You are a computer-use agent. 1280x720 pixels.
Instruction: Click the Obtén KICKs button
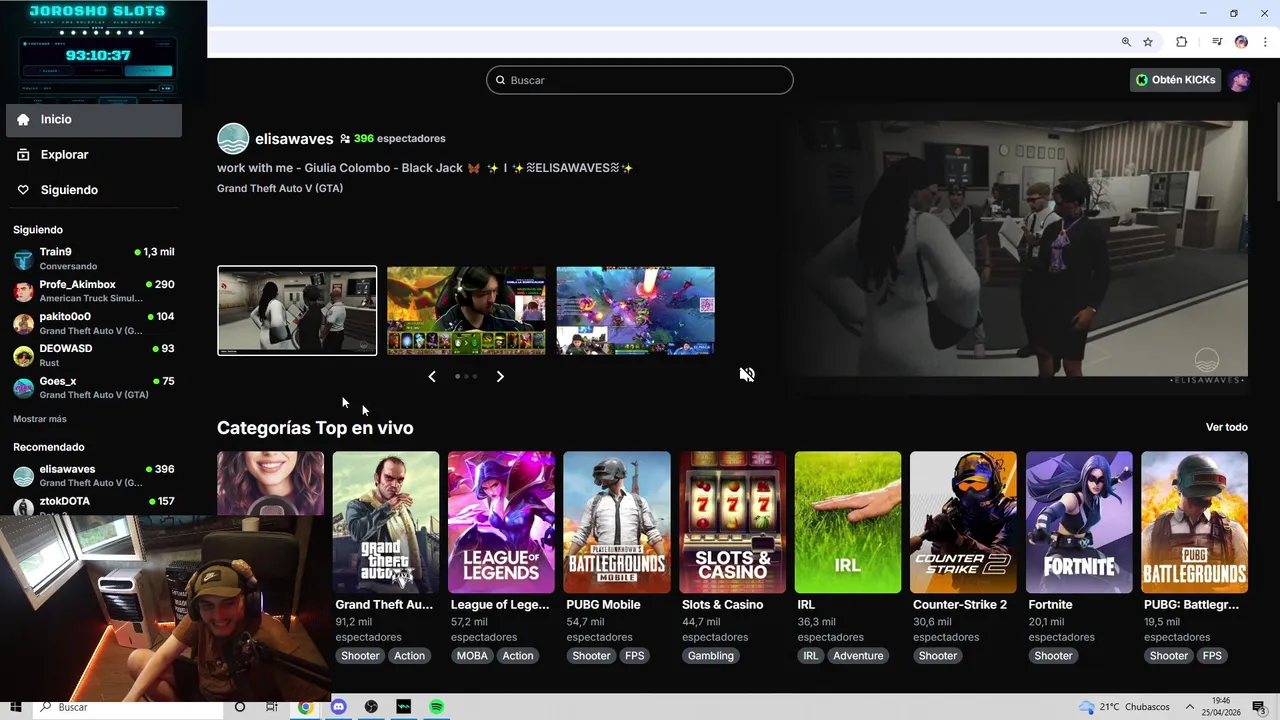point(1176,80)
